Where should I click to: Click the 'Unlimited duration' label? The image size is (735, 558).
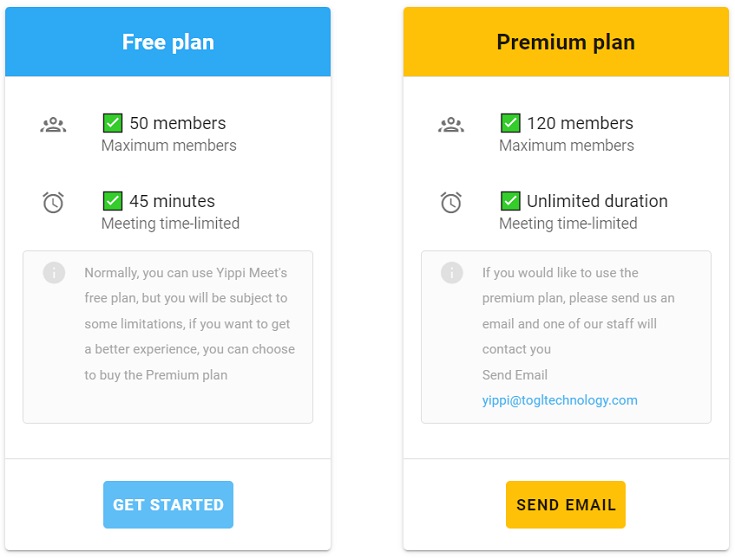click(597, 201)
